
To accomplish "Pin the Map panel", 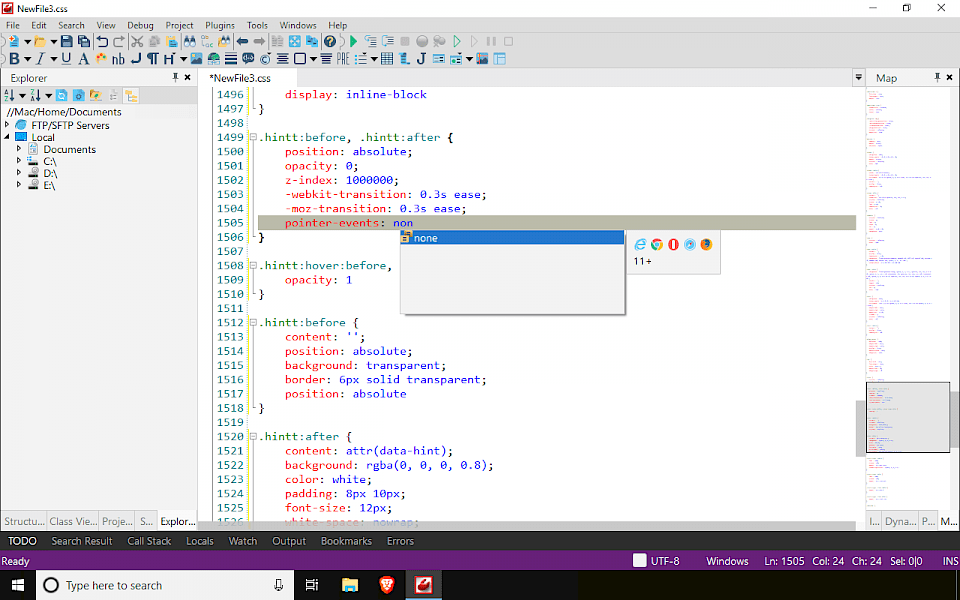I will pos(937,77).
